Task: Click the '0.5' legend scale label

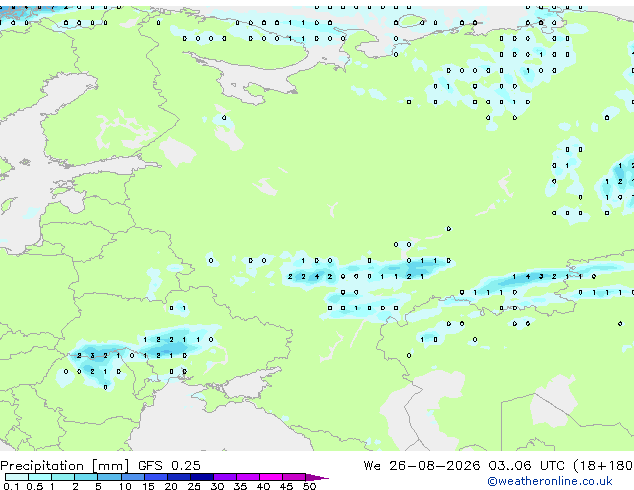Action: pos(35,486)
